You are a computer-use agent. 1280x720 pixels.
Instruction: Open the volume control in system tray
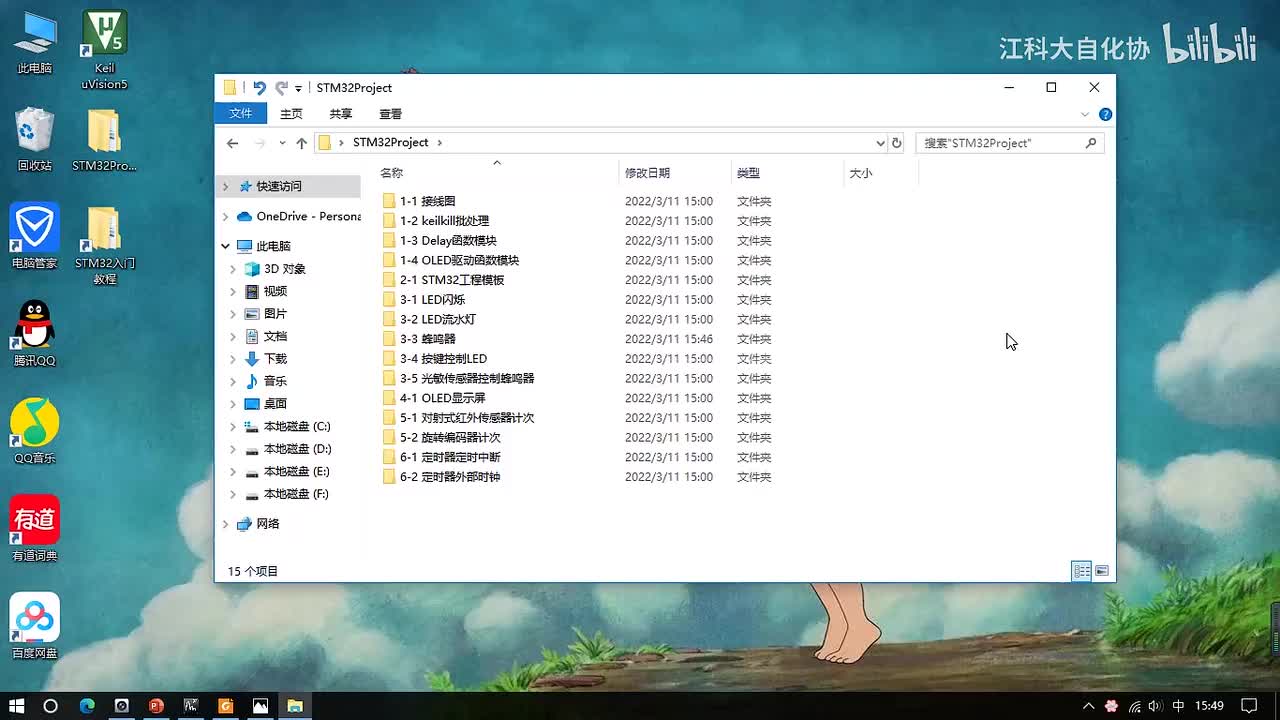[1156, 705]
